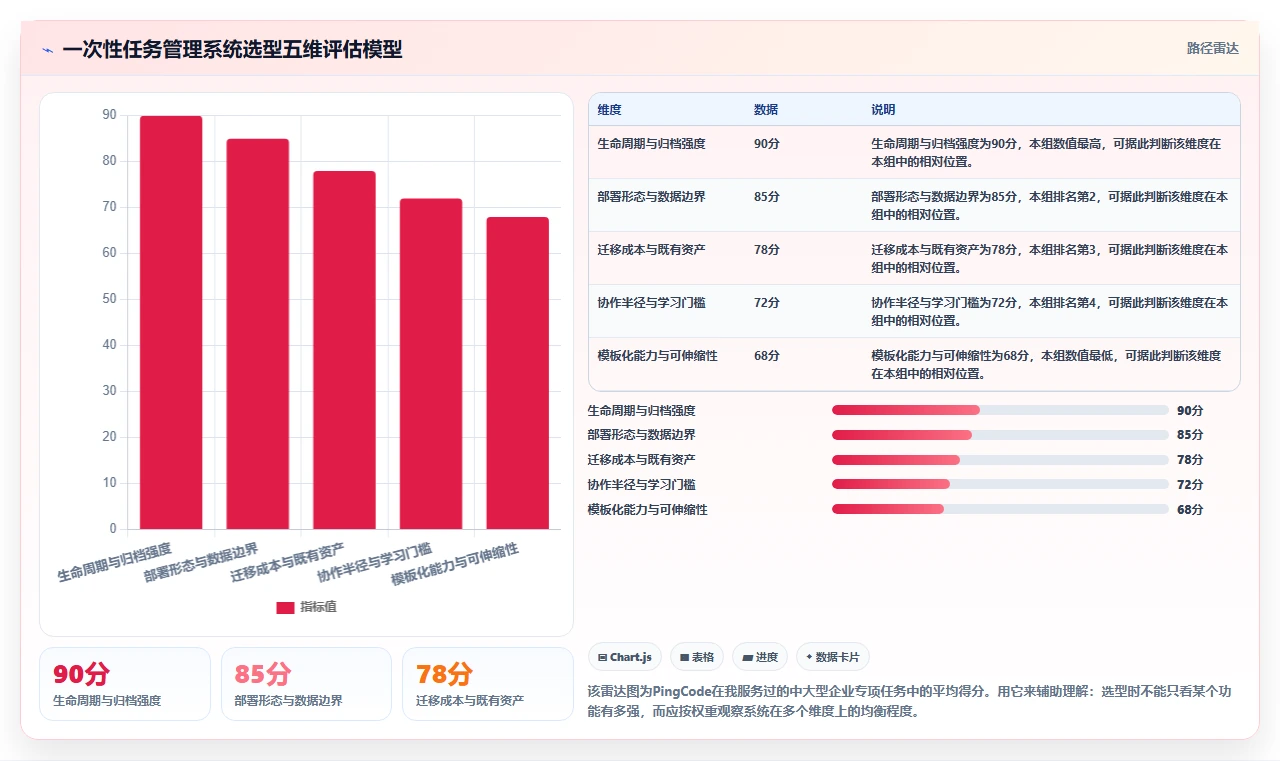Click the 78分 progress bar

pos(1000,460)
